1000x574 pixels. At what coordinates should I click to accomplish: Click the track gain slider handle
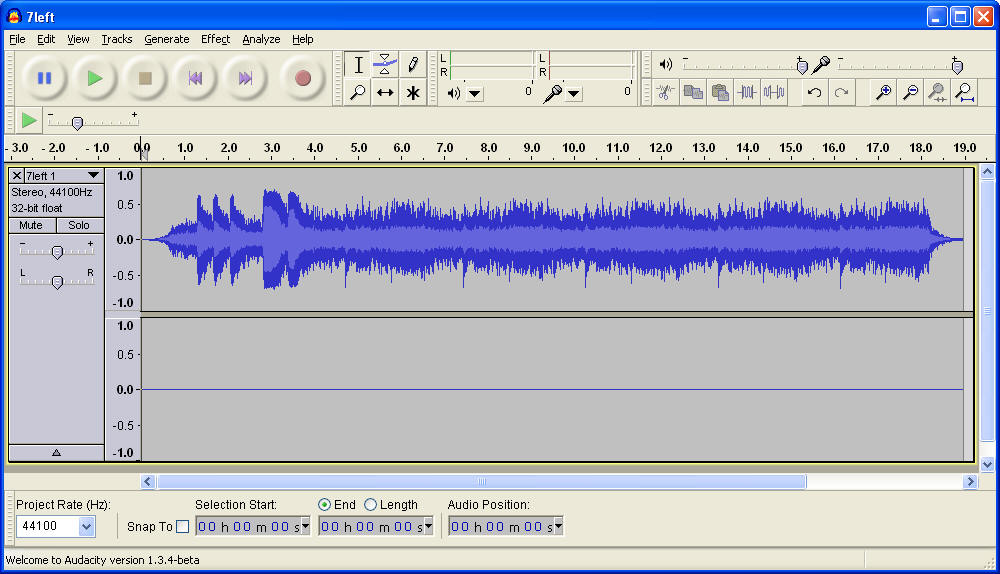tap(57, 252)
